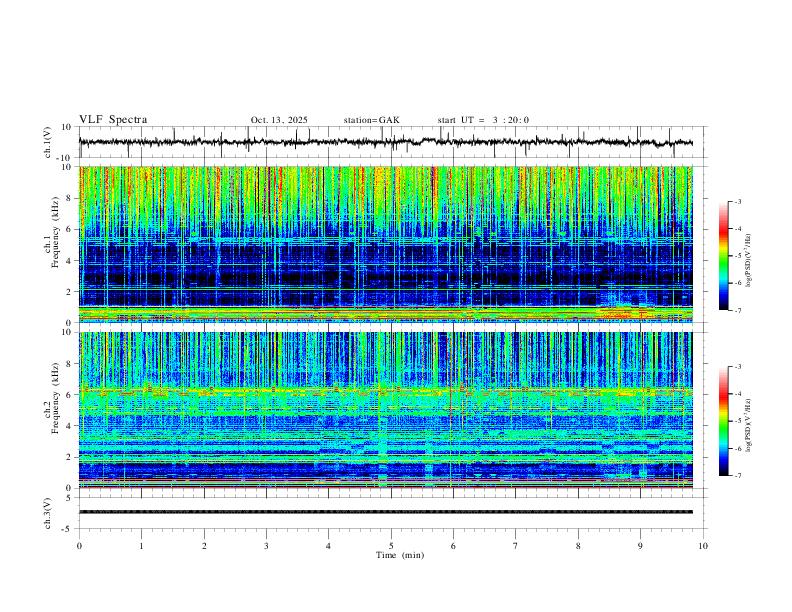Click the "6" tick on the time axis
The height and width of the screenshot is (612, 792).
pos(453,546)
